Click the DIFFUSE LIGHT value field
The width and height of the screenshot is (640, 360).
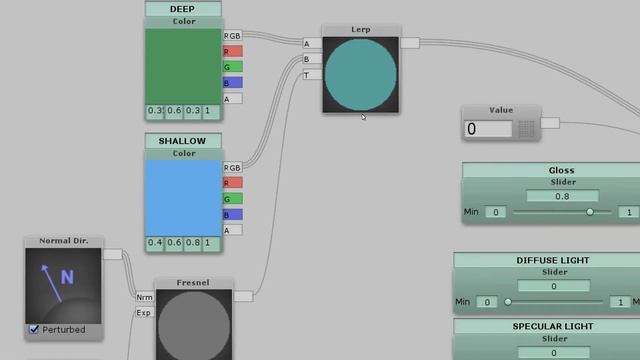[x=553, y=286]
